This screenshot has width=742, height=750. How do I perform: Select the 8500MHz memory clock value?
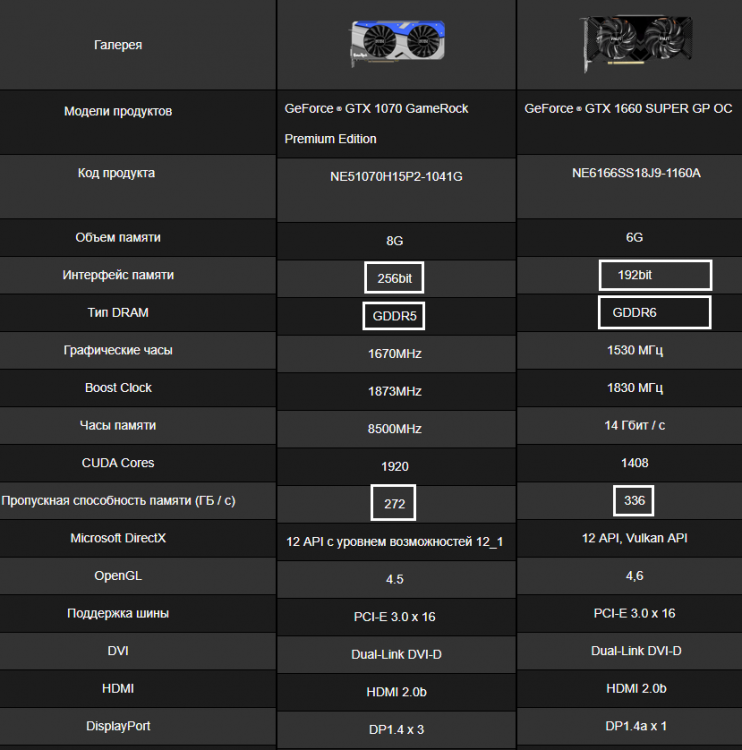pos(395,429)
